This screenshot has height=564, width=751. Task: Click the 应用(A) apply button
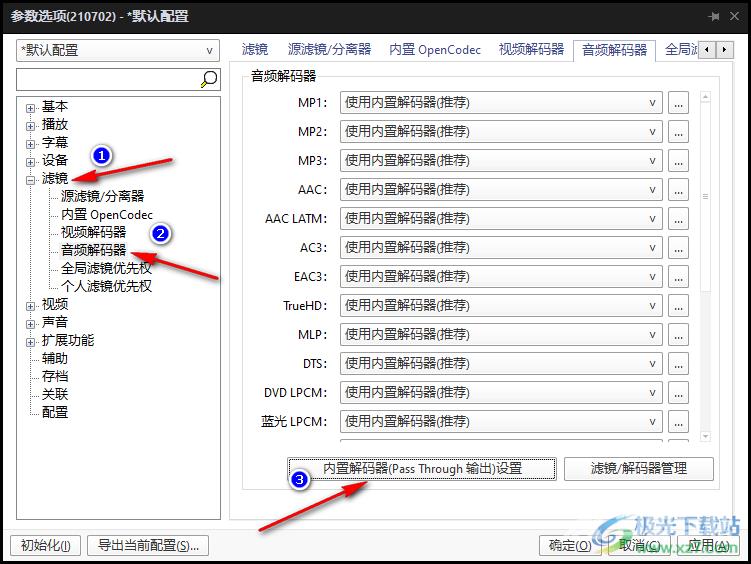point(708,545)
